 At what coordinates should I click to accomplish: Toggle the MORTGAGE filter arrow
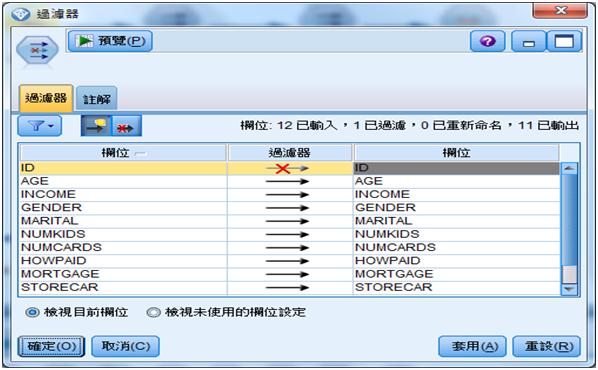[288, 274]
